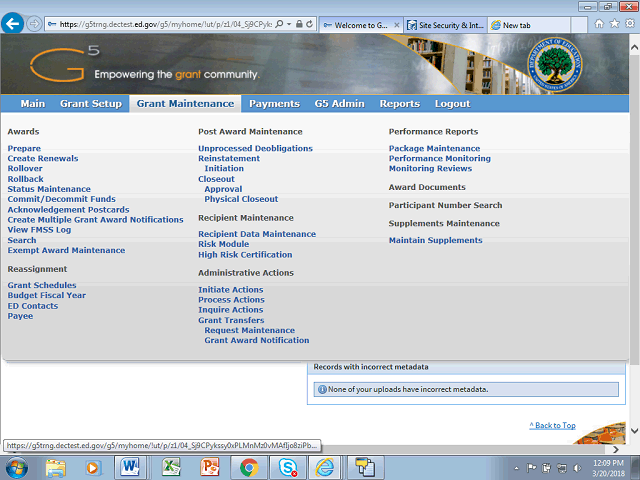Close the Welcome to G5 tab

pyautogui.click(x=396, y=25)
